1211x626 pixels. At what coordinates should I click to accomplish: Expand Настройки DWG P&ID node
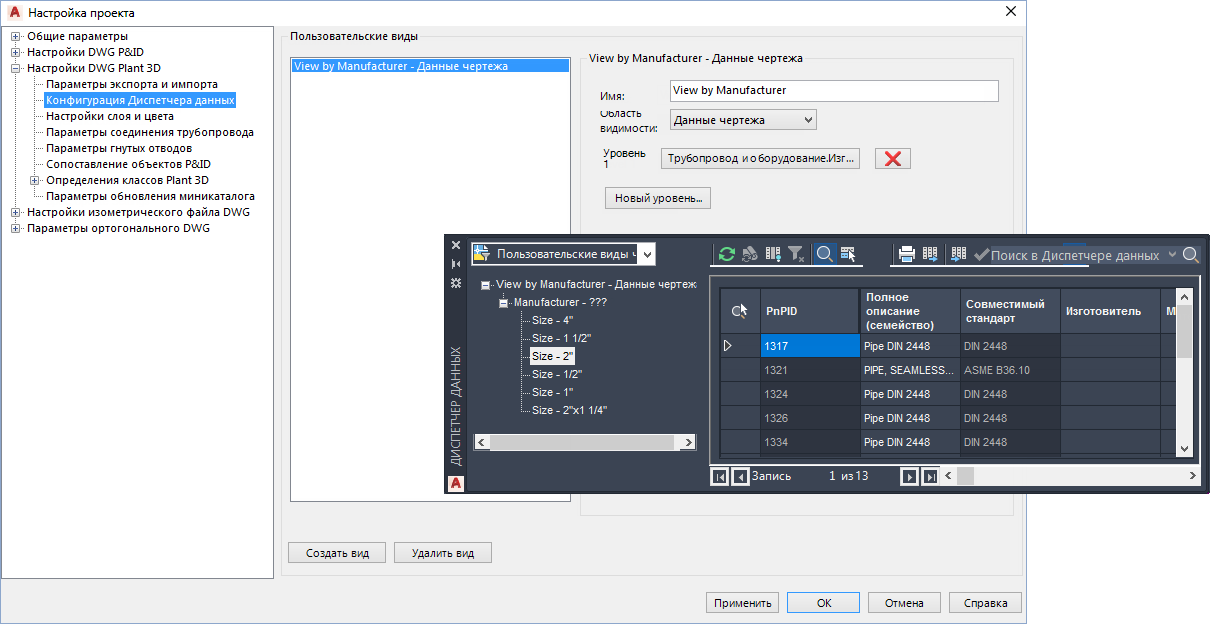click(x=15, y=52)
